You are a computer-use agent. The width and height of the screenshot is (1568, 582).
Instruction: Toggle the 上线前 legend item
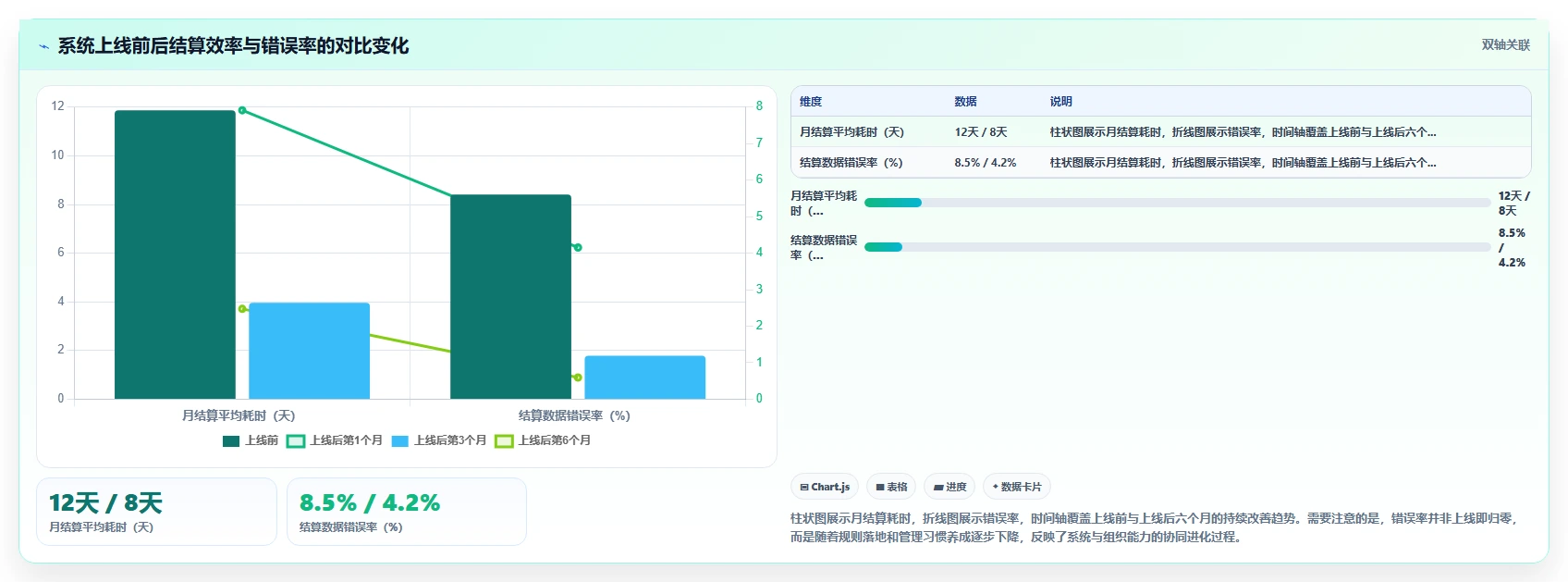251,440
